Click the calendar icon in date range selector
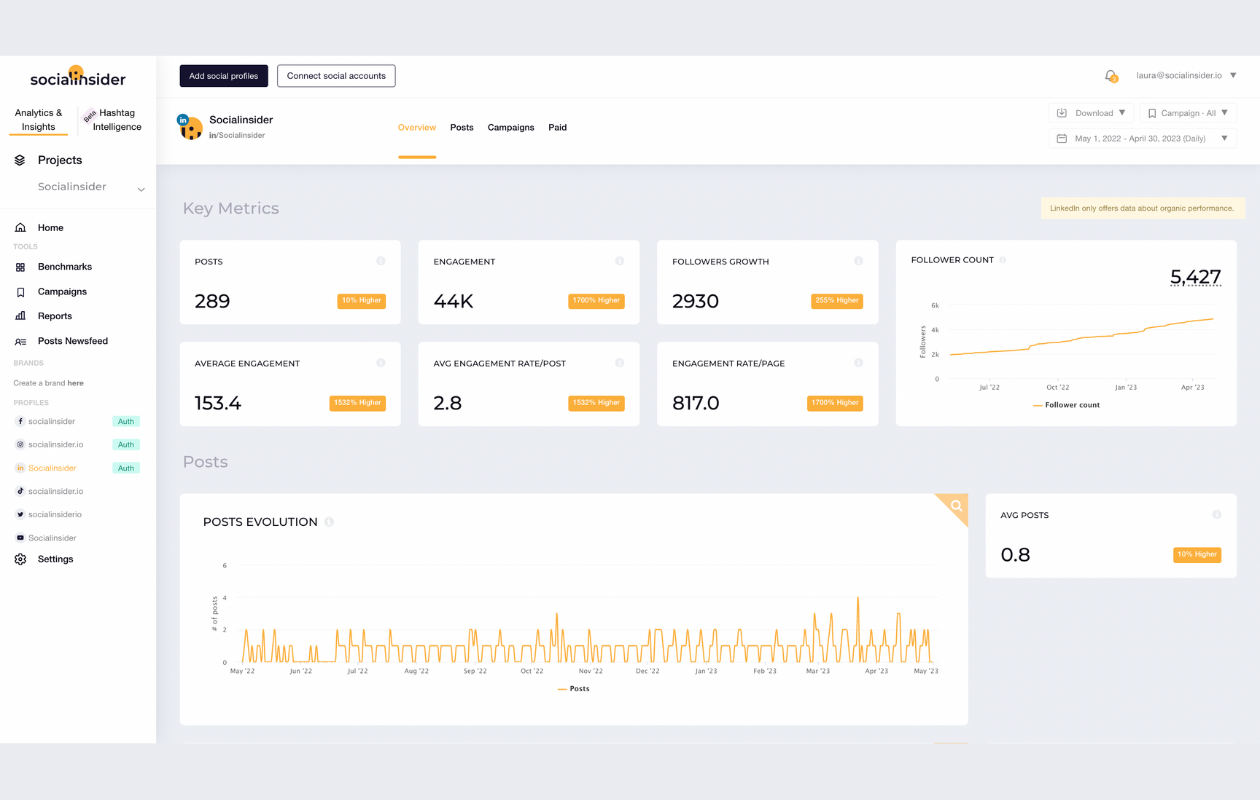 [1062, 139]
